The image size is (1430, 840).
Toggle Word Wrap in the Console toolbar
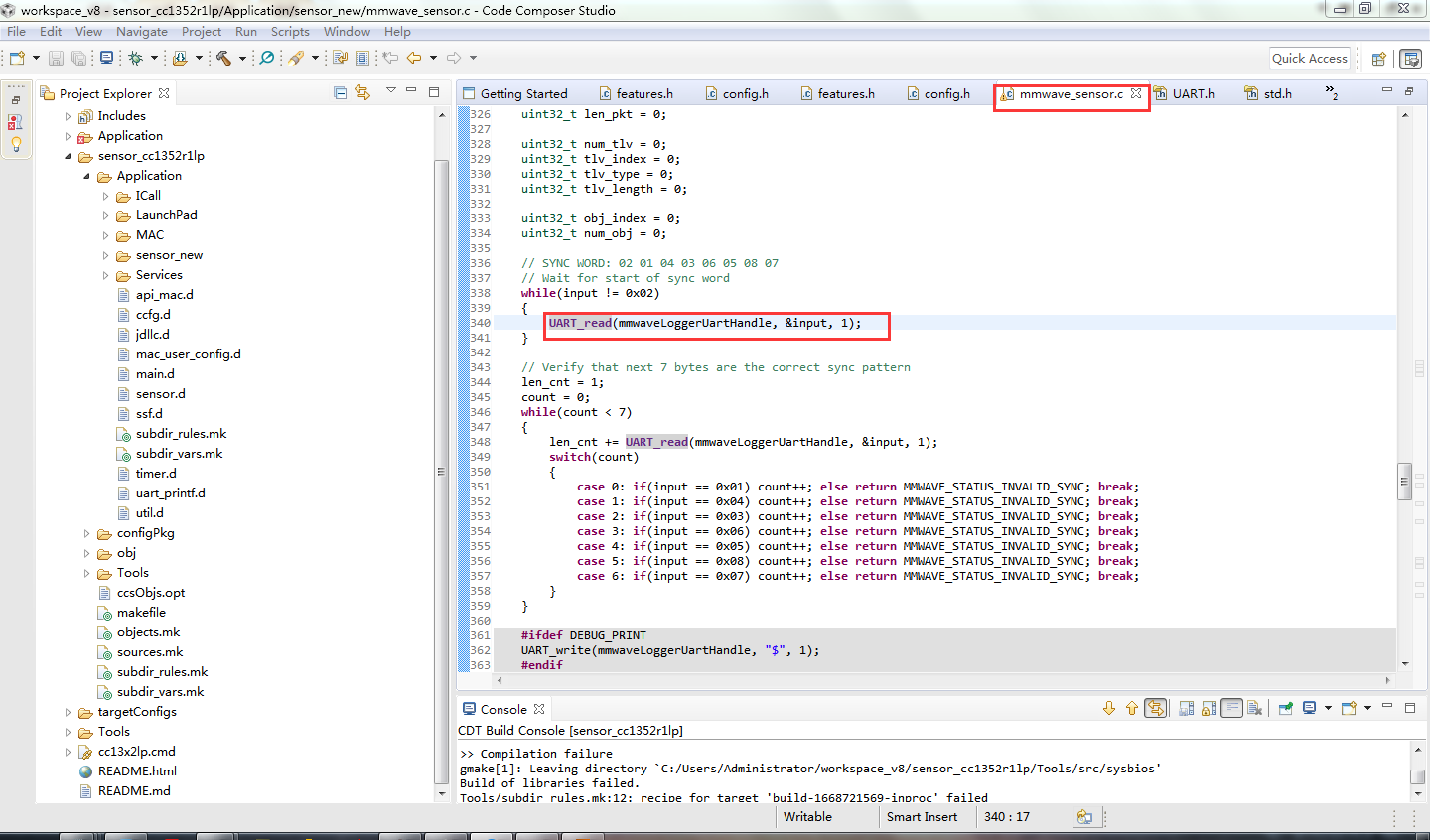pos(1231,708)
